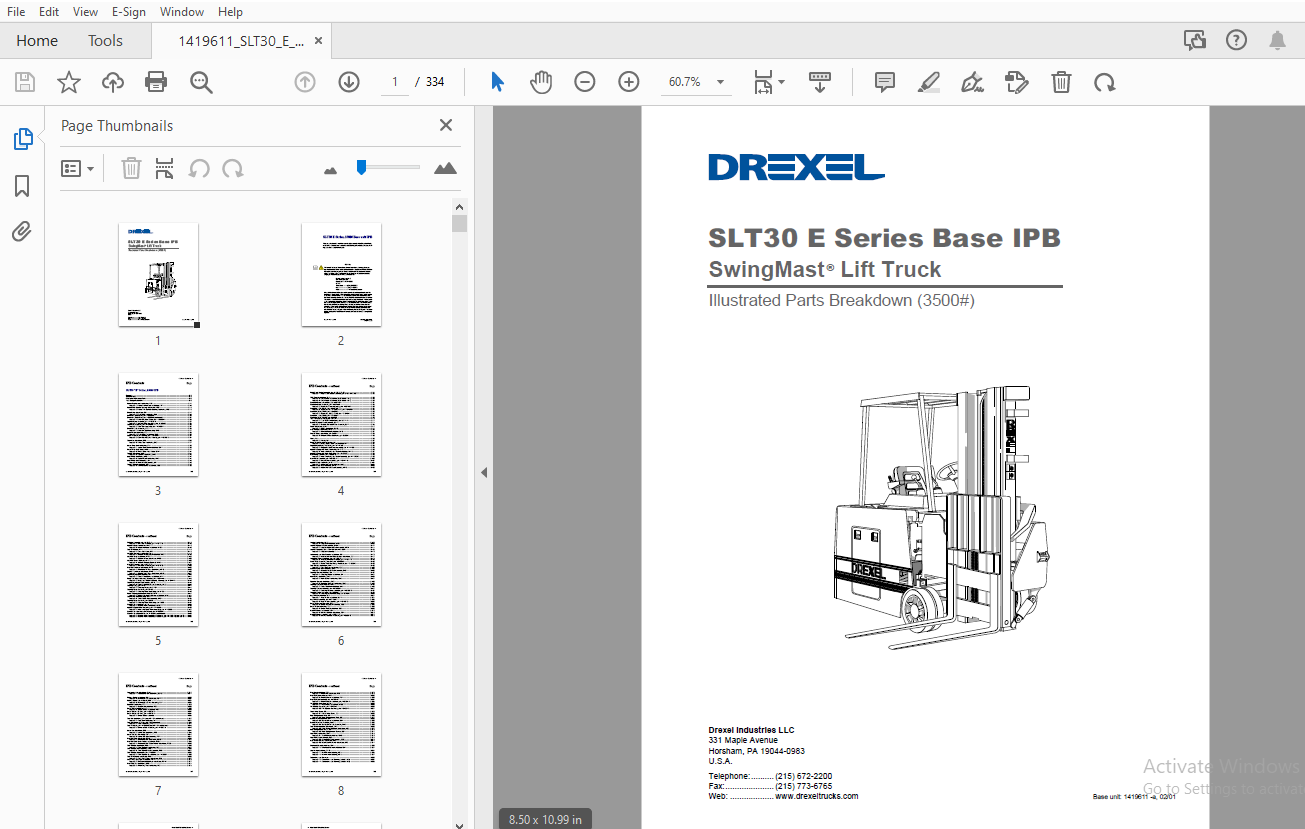Collapse the left navigation pane arrow
The height and width of the screenshot is (829, 1305).
pyautogui.click(x=484, y=472)
